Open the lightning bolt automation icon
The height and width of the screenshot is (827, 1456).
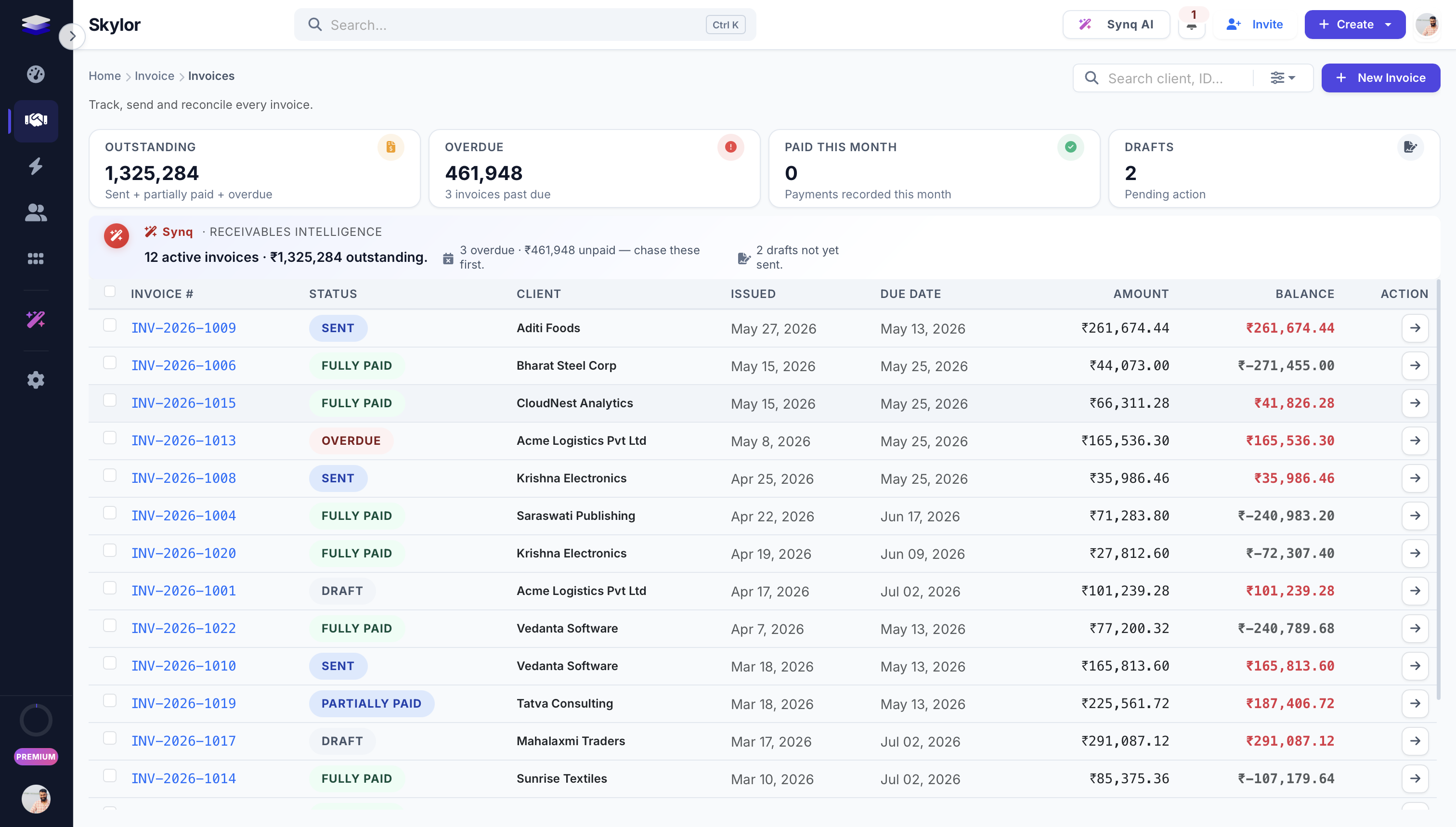[36, 166]
